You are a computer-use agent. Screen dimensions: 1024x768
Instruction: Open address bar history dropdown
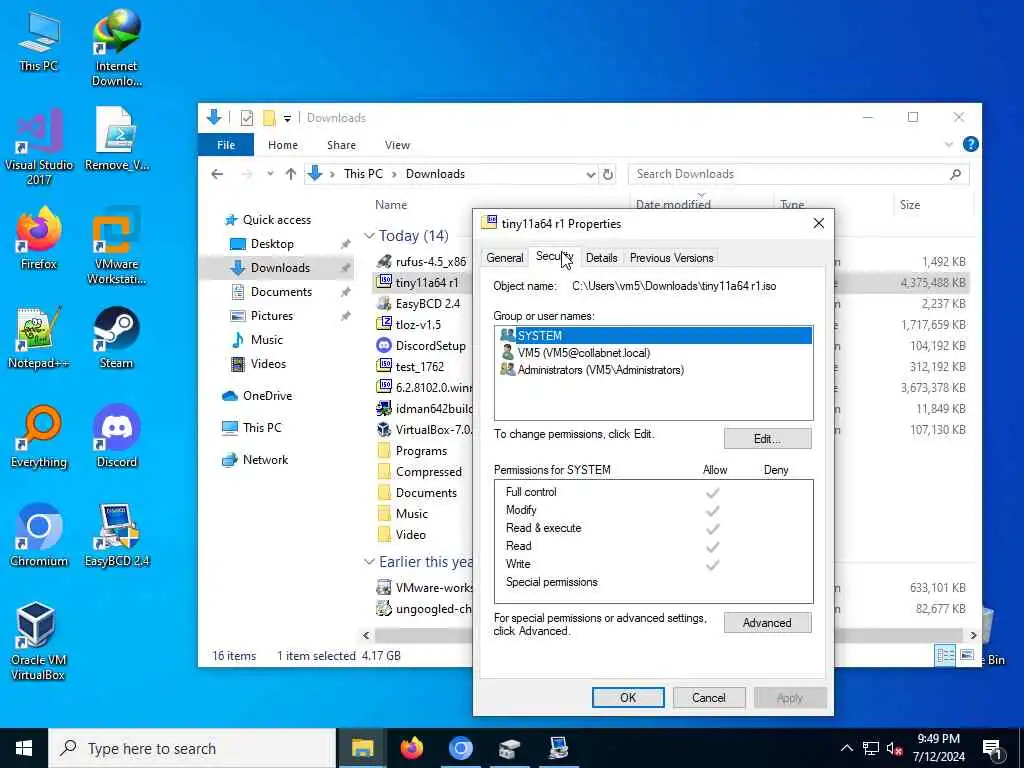(590, 174)
